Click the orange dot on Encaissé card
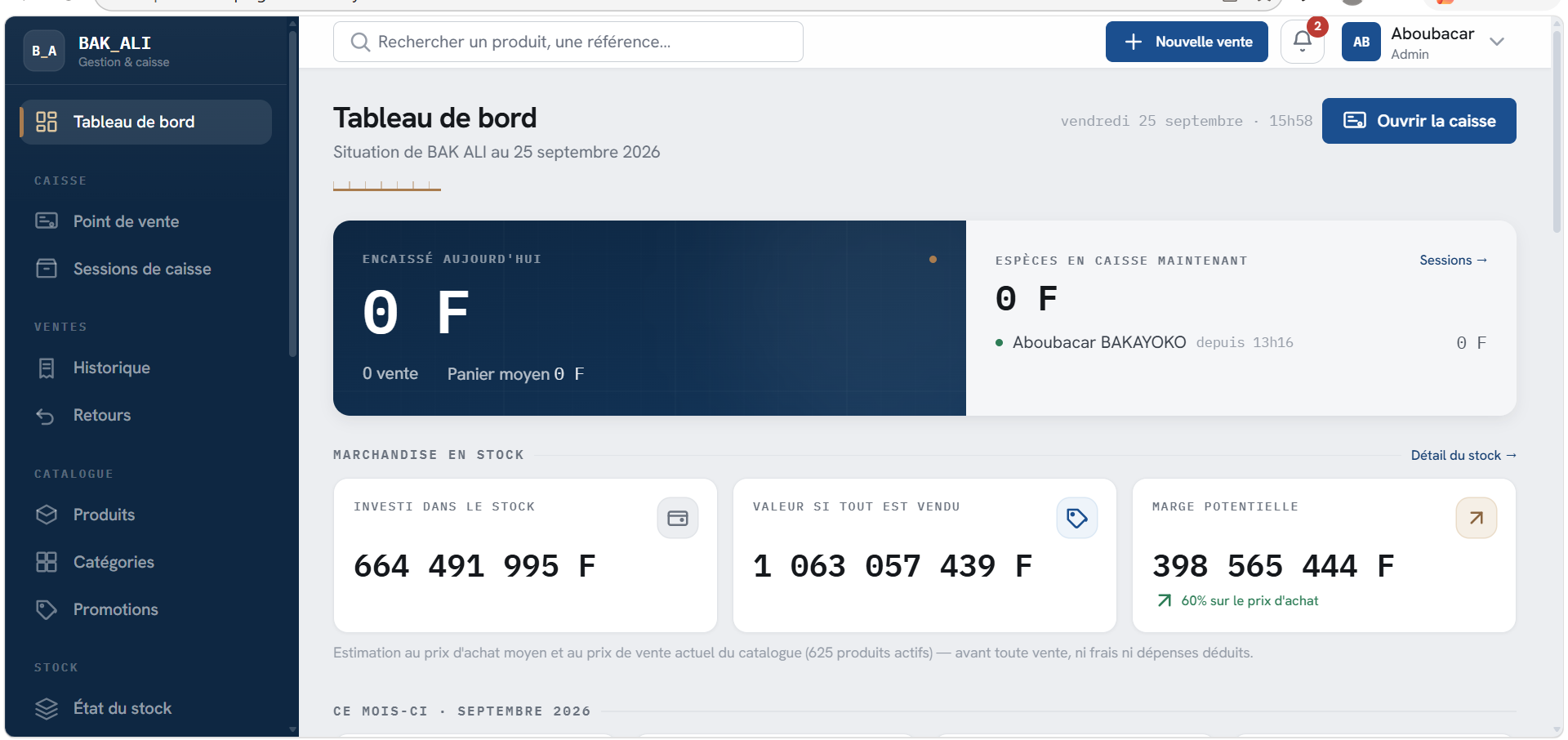 click(x=933, y=259)
